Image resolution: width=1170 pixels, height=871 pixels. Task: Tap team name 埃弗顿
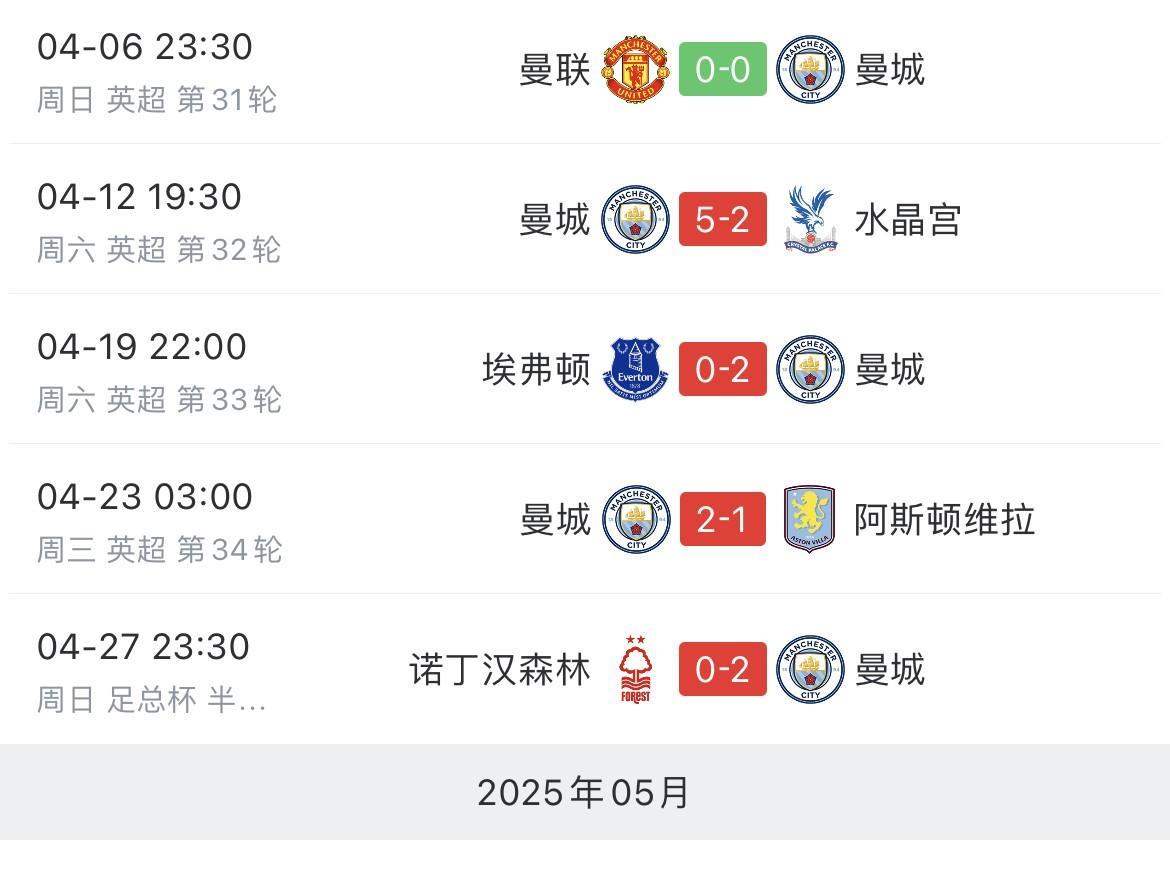(x=536, y=370)
